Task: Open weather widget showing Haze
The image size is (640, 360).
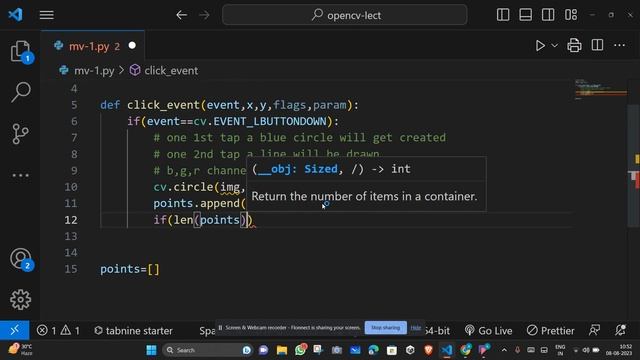Action: (x=20, y=350)
